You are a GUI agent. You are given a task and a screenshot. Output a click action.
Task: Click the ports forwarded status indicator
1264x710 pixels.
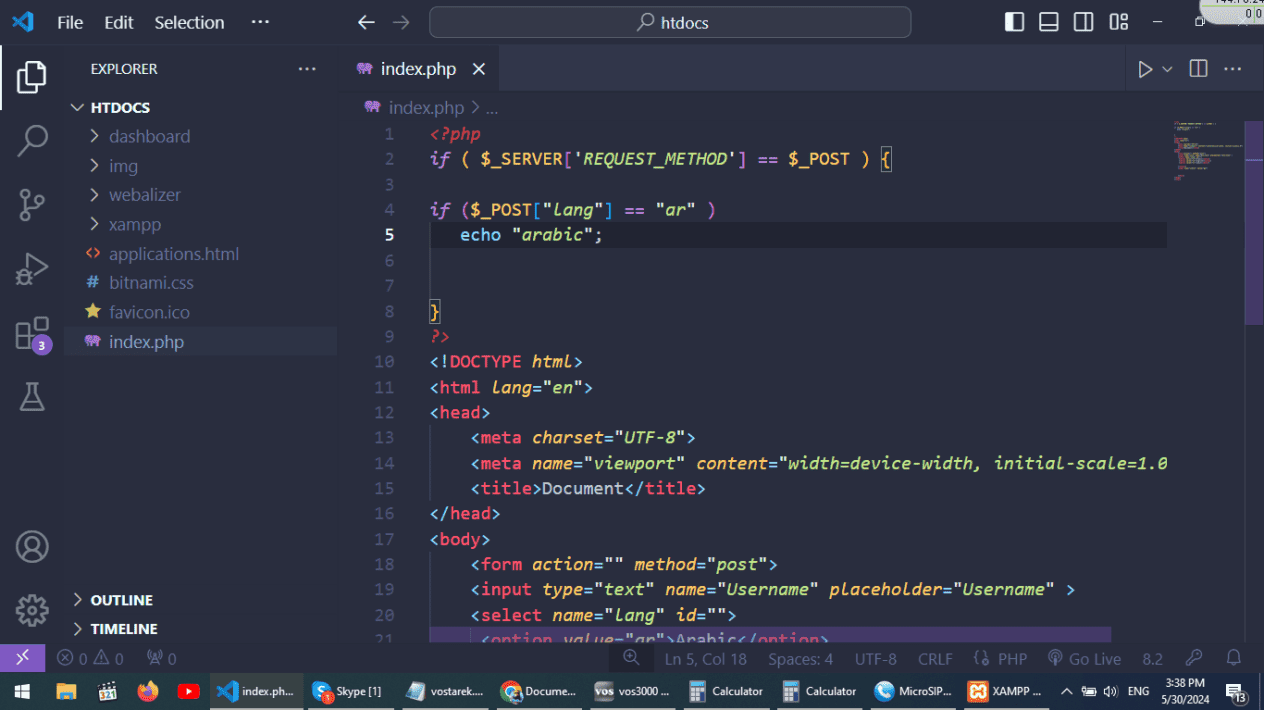click(161, 659)
